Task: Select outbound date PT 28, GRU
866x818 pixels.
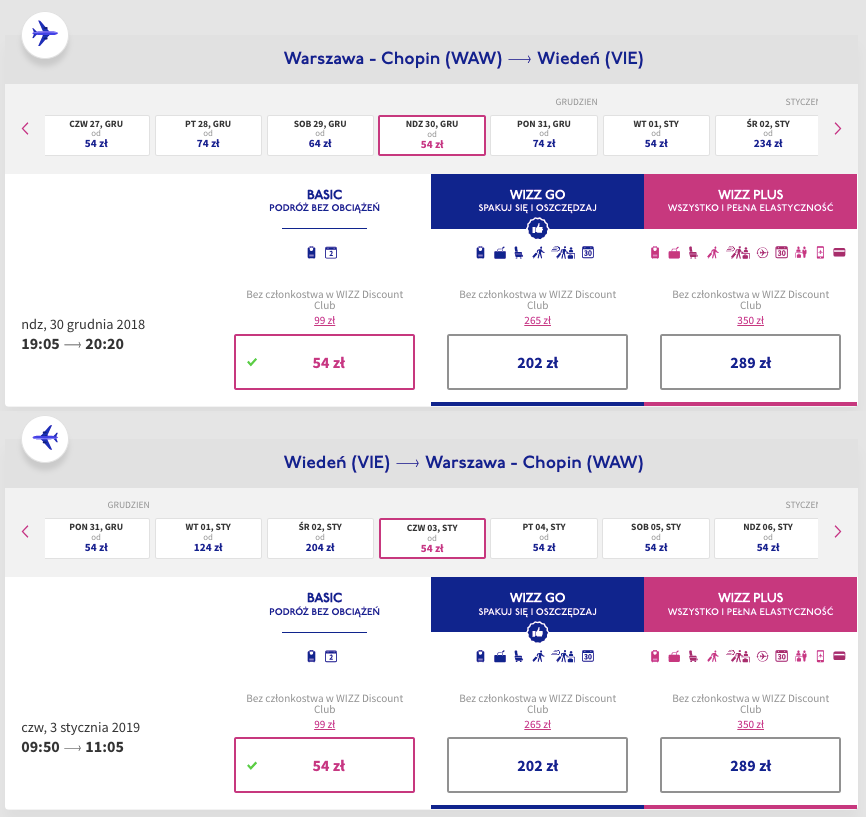Action: click(208, 135)
